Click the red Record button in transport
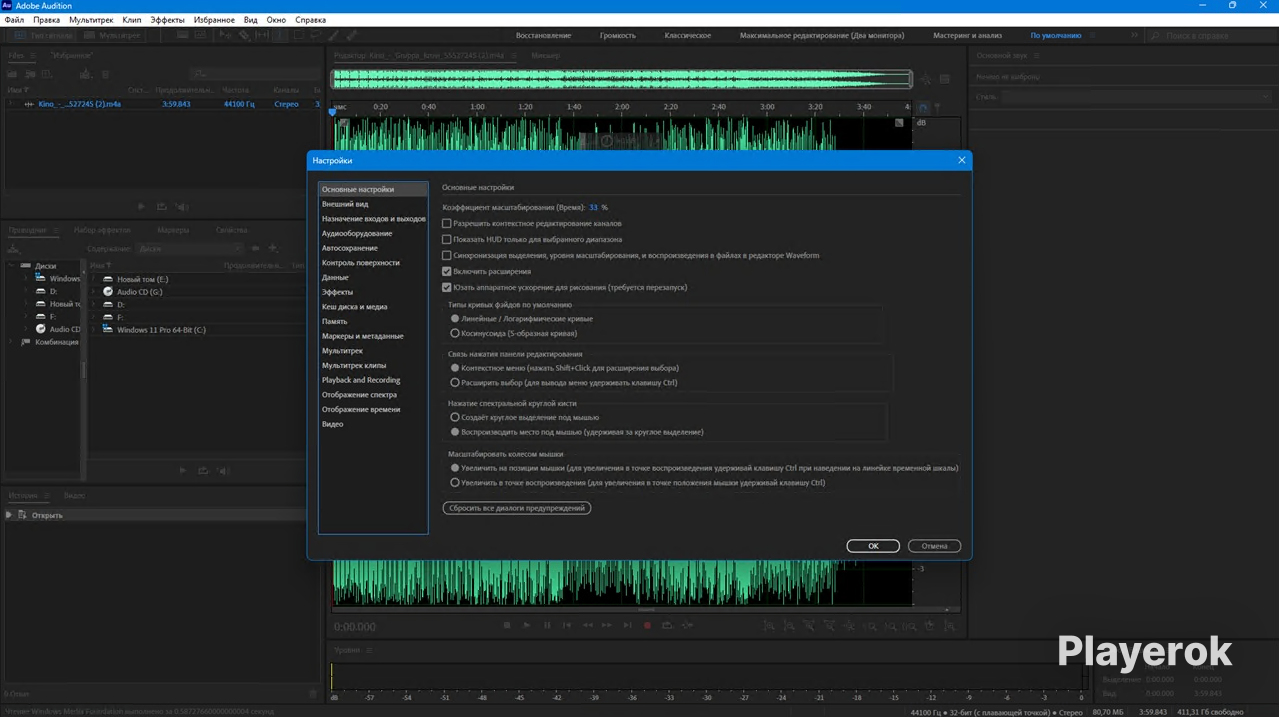The width and height of the screenshot is (1279, 717). click(646, 625)
